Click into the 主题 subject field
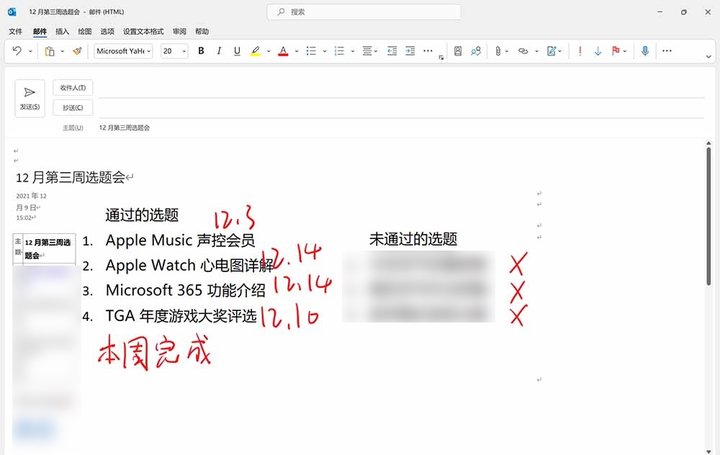720x455 pixels. (x=400, y=128)
